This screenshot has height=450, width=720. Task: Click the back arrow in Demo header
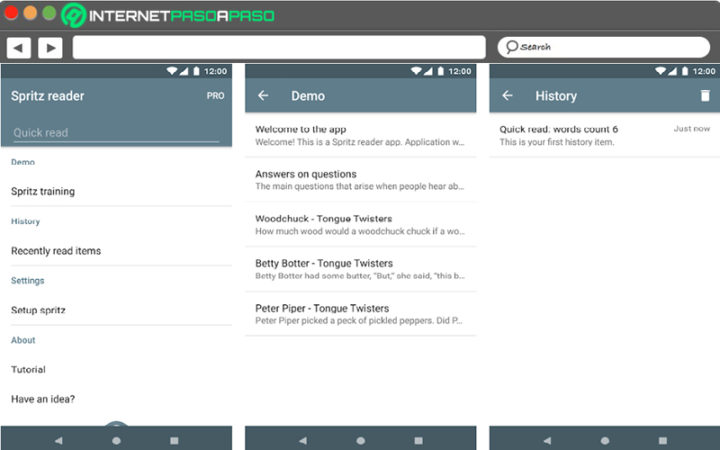pyautogui.click(x=263, y=96)
